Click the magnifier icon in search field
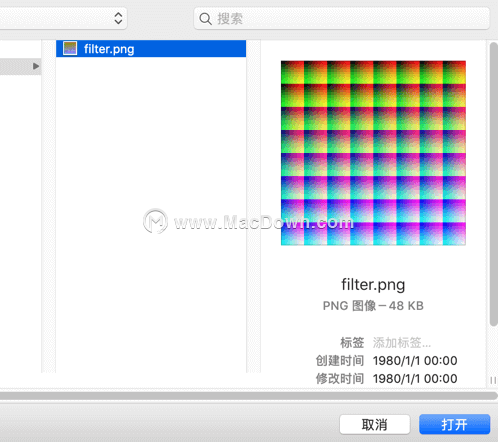Screen dimensions: 498x442 point(205,19)
